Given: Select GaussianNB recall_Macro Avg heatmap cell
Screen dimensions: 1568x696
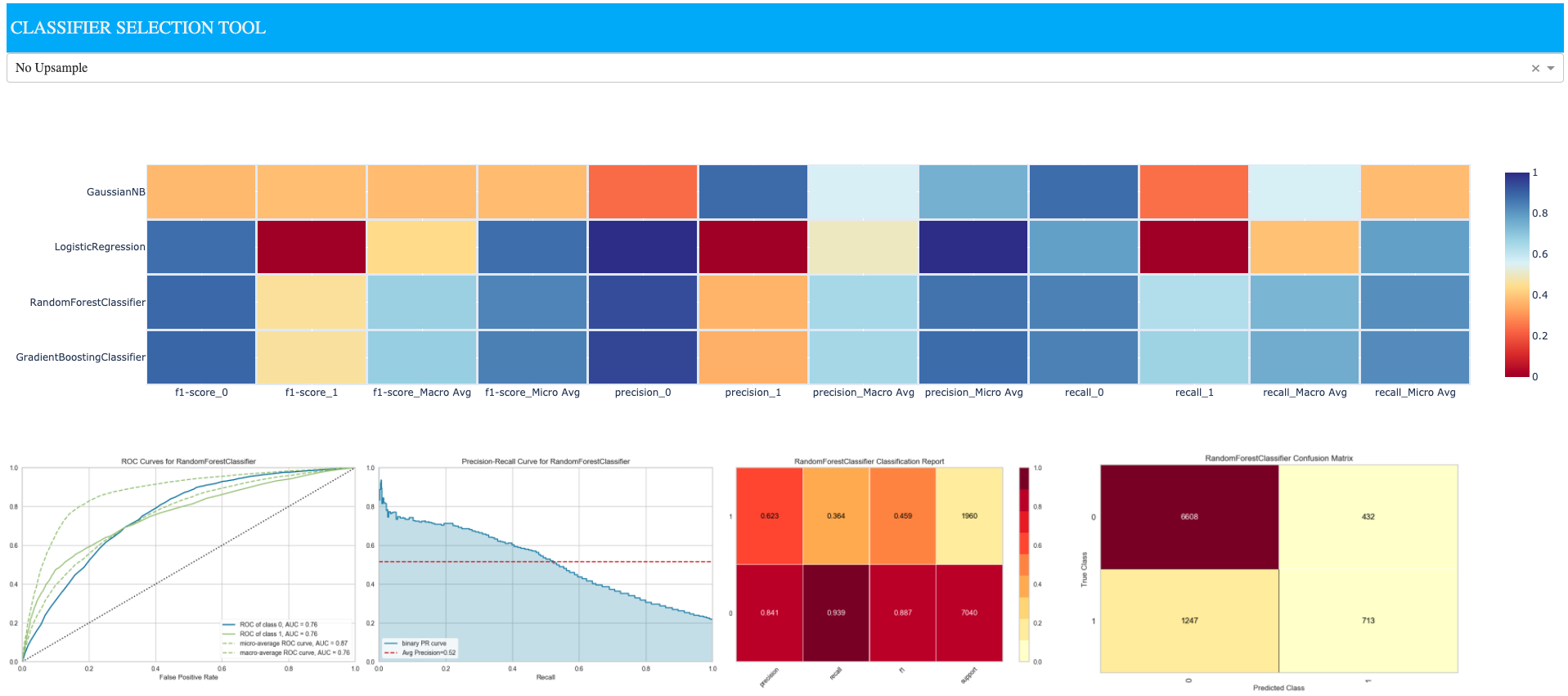Looking at the screenshot, I should click(1305, 192).
